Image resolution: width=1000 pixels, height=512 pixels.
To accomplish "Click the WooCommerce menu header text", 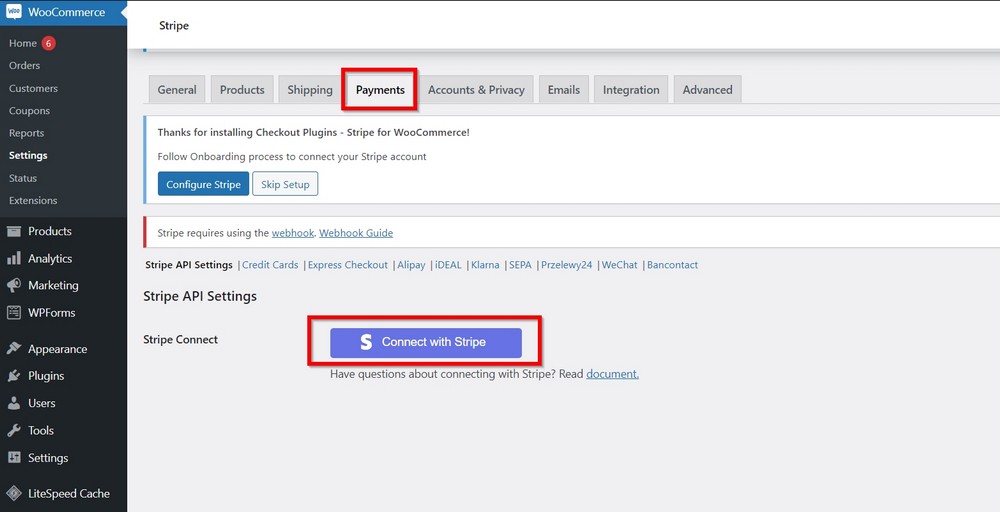I will tap(66, 12).
